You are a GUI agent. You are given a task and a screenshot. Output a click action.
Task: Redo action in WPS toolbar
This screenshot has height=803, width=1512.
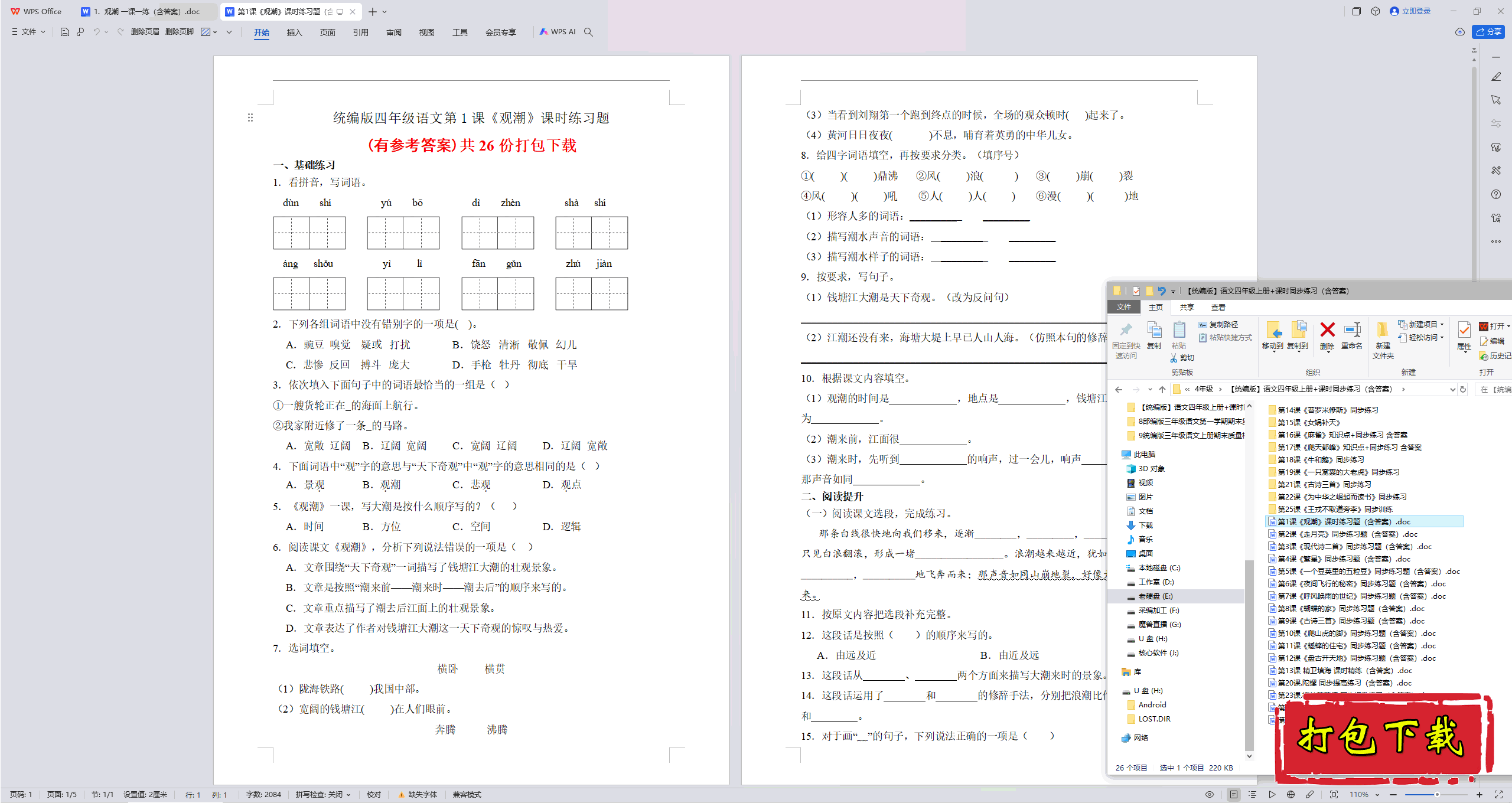(x=120, y=32)
